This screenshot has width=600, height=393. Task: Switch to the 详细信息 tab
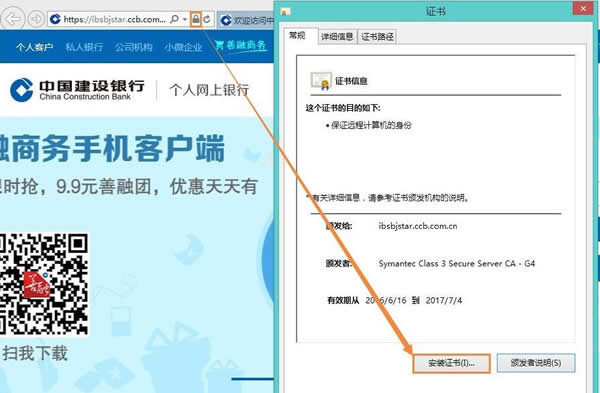click(x=337, y=37)
